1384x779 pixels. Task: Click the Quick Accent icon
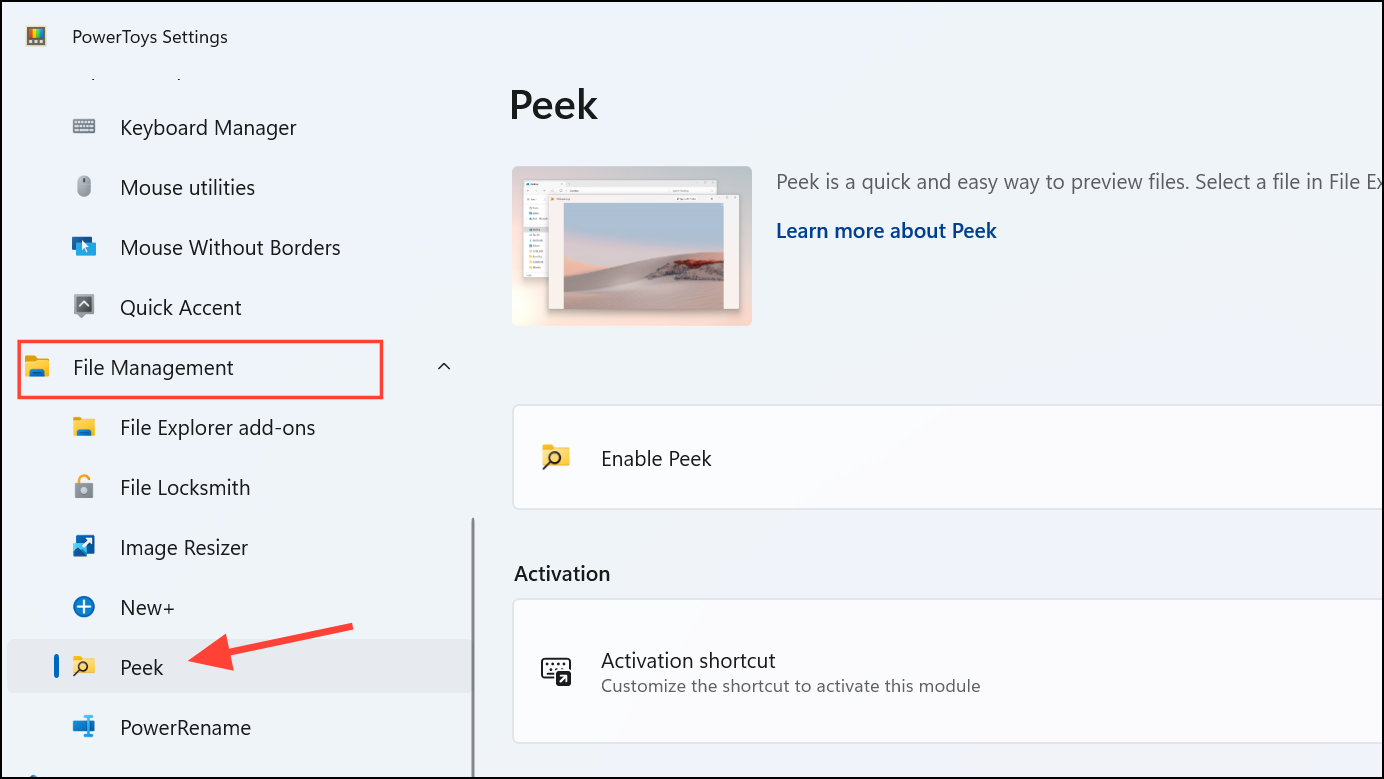point(84,307)
